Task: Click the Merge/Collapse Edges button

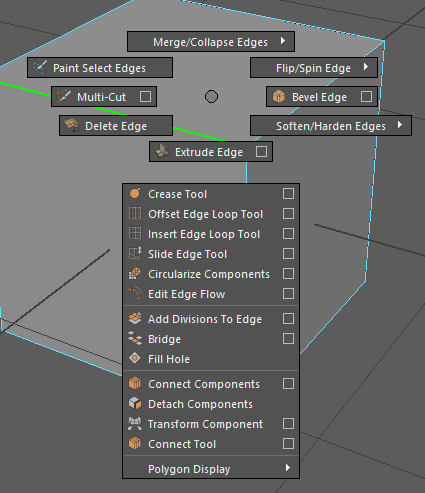Action: 211,42
